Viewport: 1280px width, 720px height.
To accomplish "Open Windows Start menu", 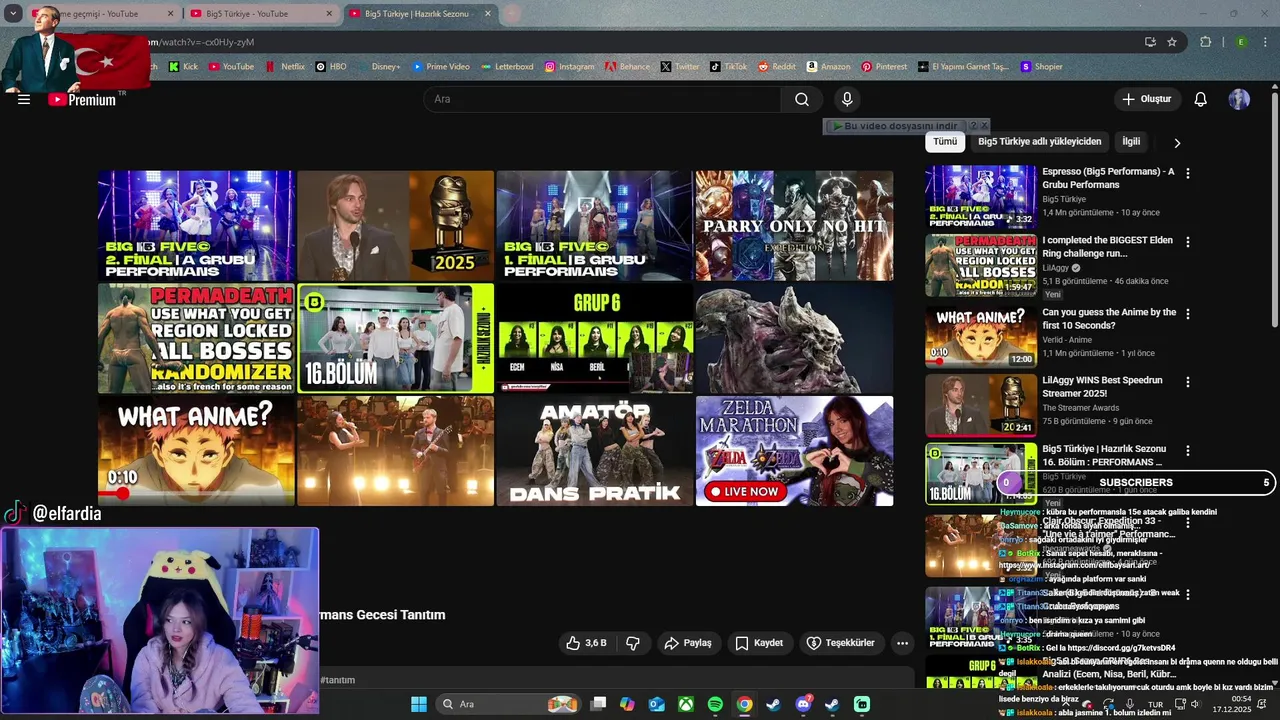I will 419,704.
